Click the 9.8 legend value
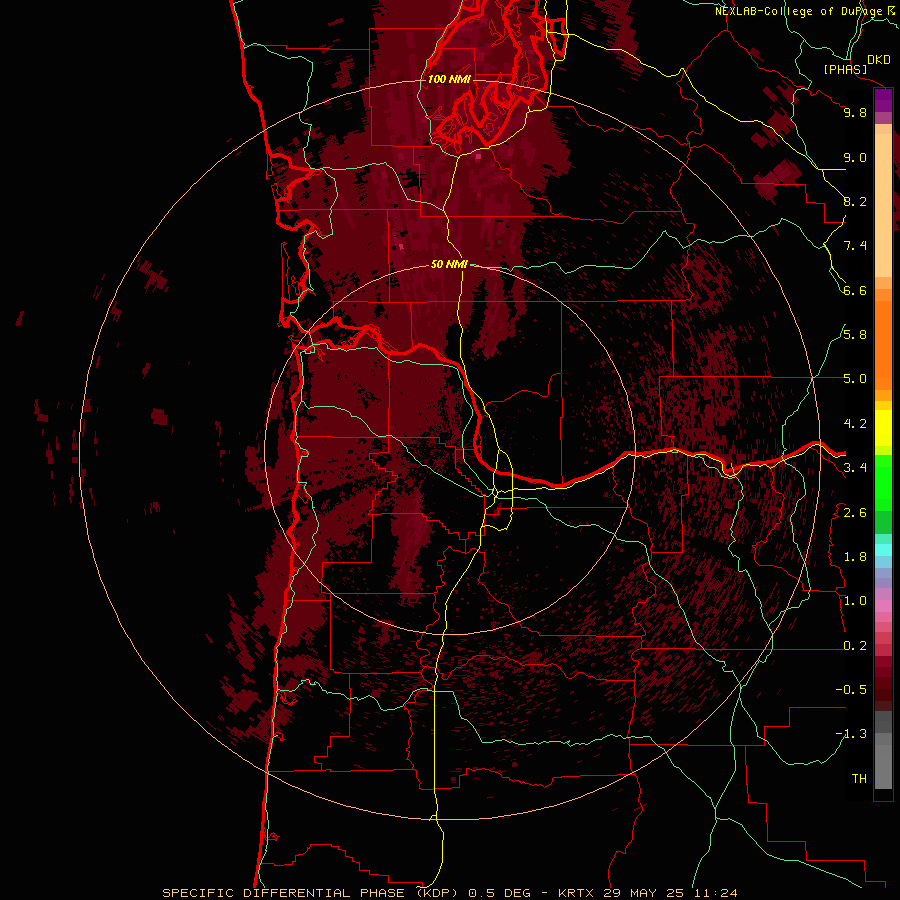Screen dimensions: 900x900 855,112
